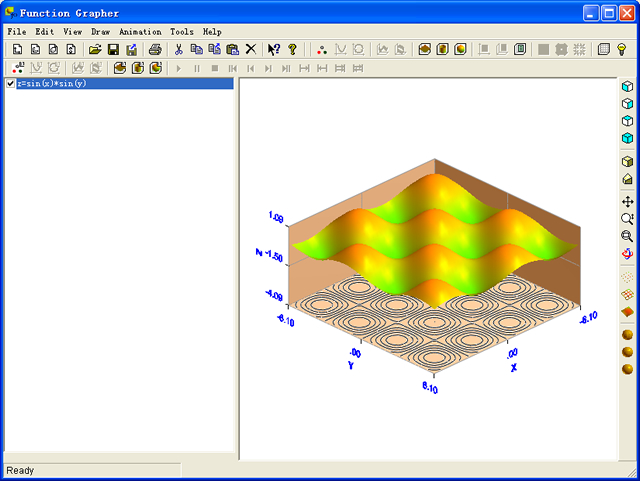Click the contour plot on graph floor
Viewport: 640px width, 481px height.
(x=434, y=323)
